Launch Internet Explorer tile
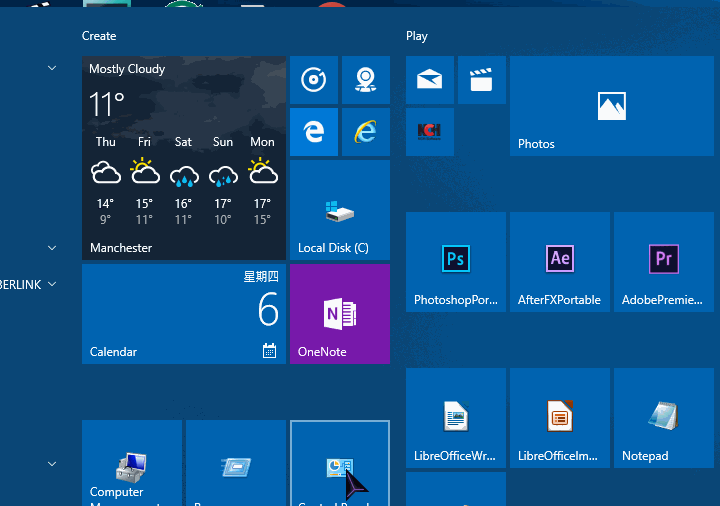 pos(365,132)
